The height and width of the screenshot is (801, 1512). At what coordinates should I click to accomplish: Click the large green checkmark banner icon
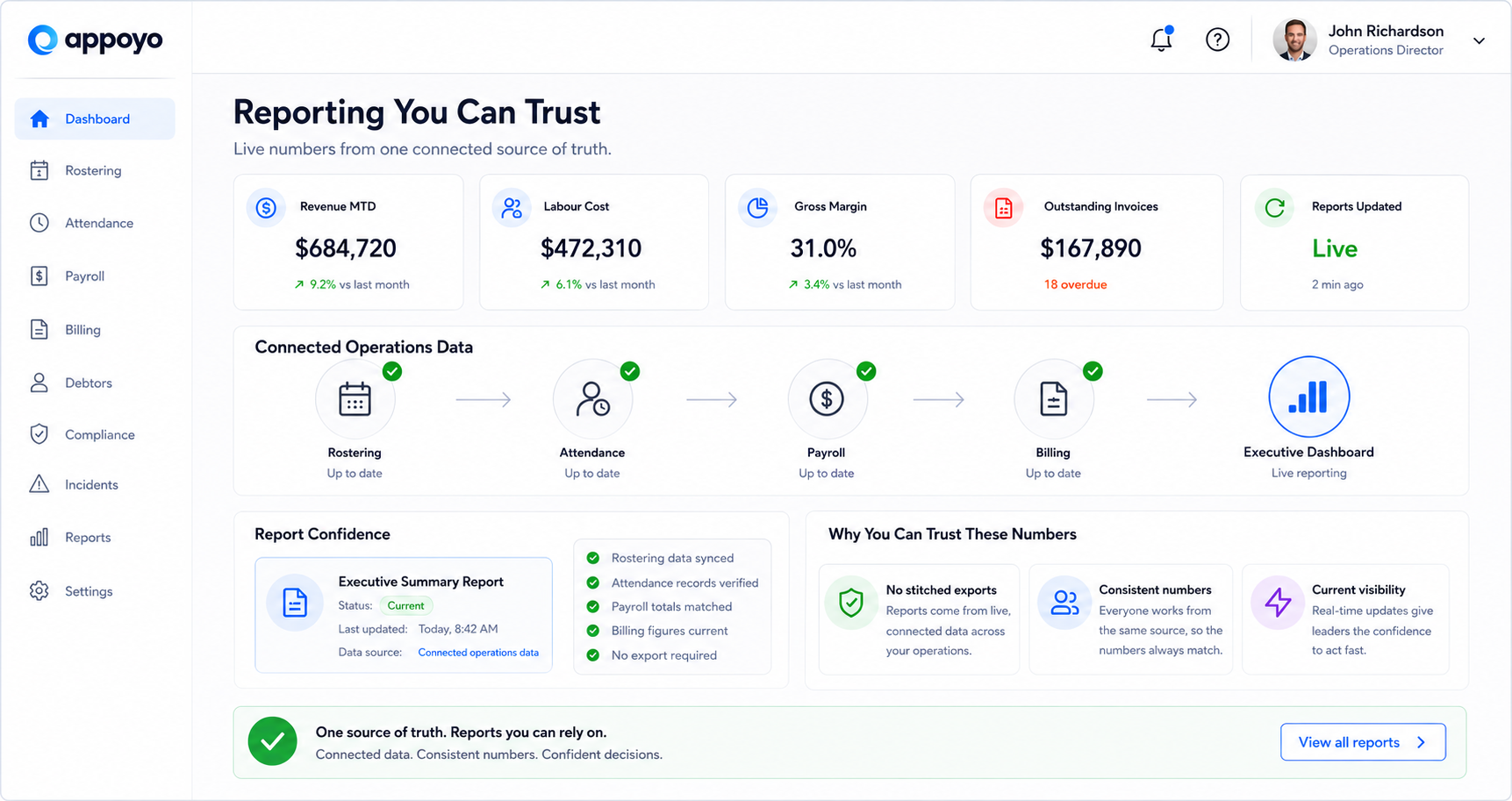point(272,741)
